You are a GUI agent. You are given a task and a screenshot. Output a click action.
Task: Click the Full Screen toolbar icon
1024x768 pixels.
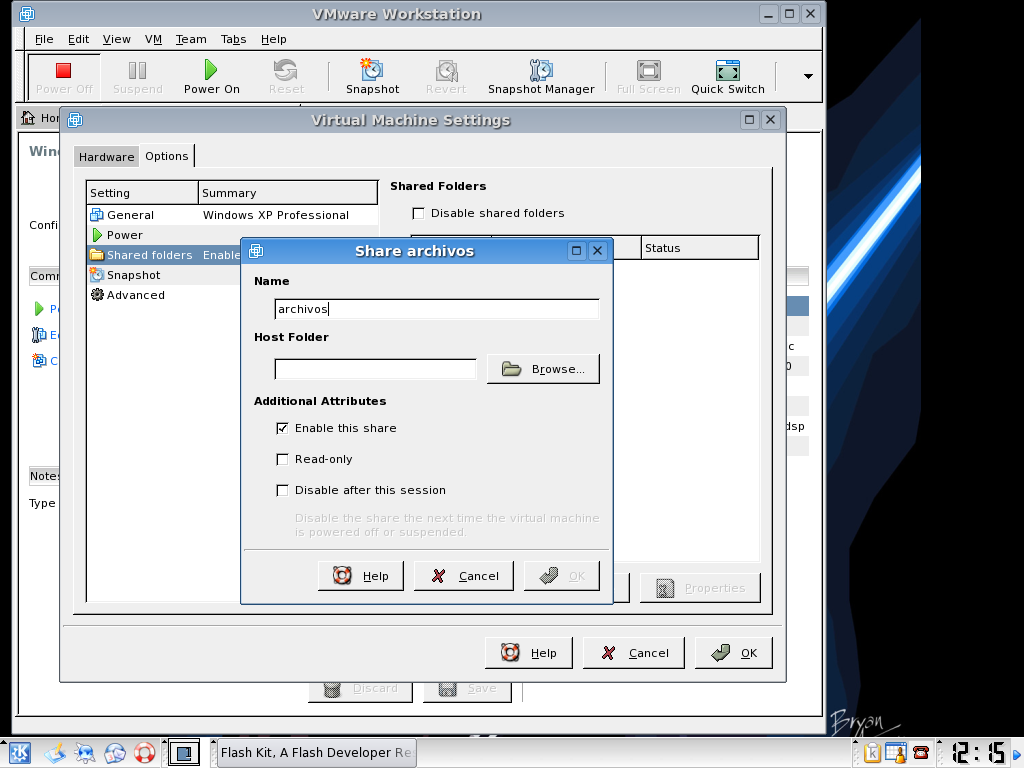[x=648, y=77]
